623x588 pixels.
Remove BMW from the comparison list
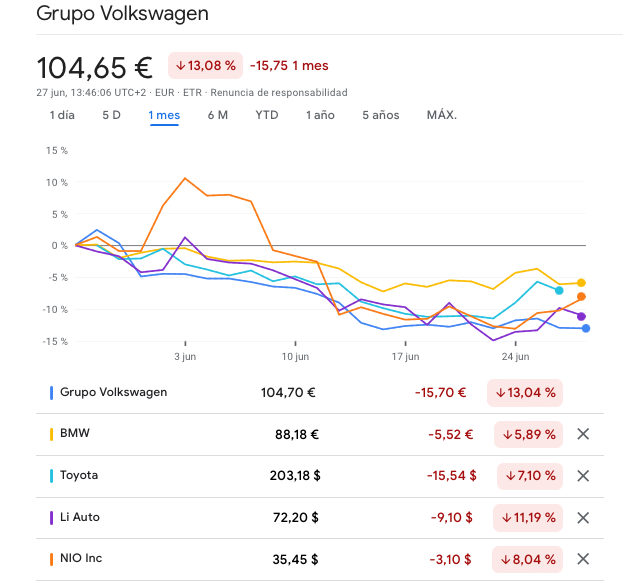tap(584, 434)
